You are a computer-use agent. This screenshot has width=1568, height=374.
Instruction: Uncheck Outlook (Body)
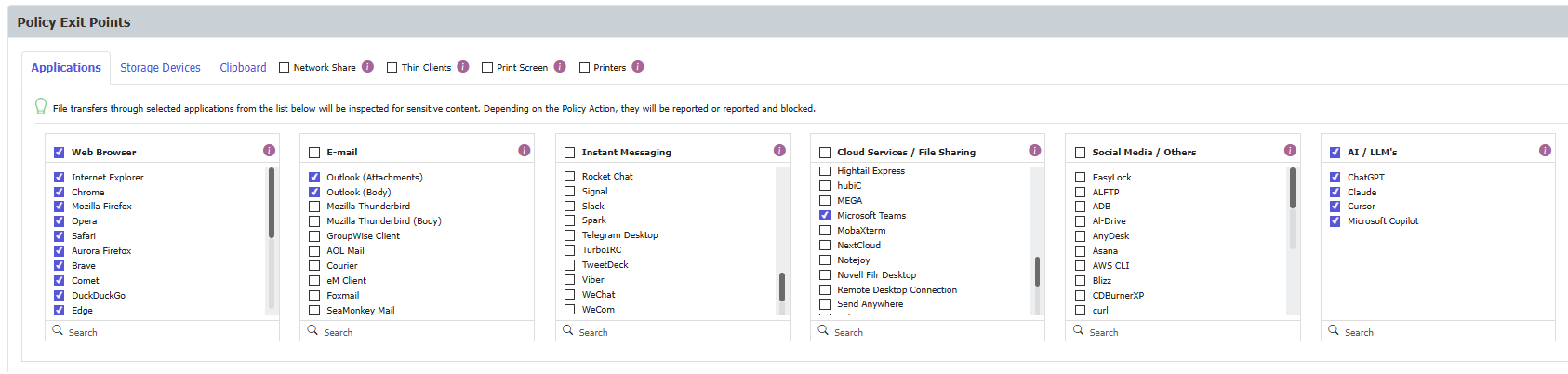click(x=314, y=192)
